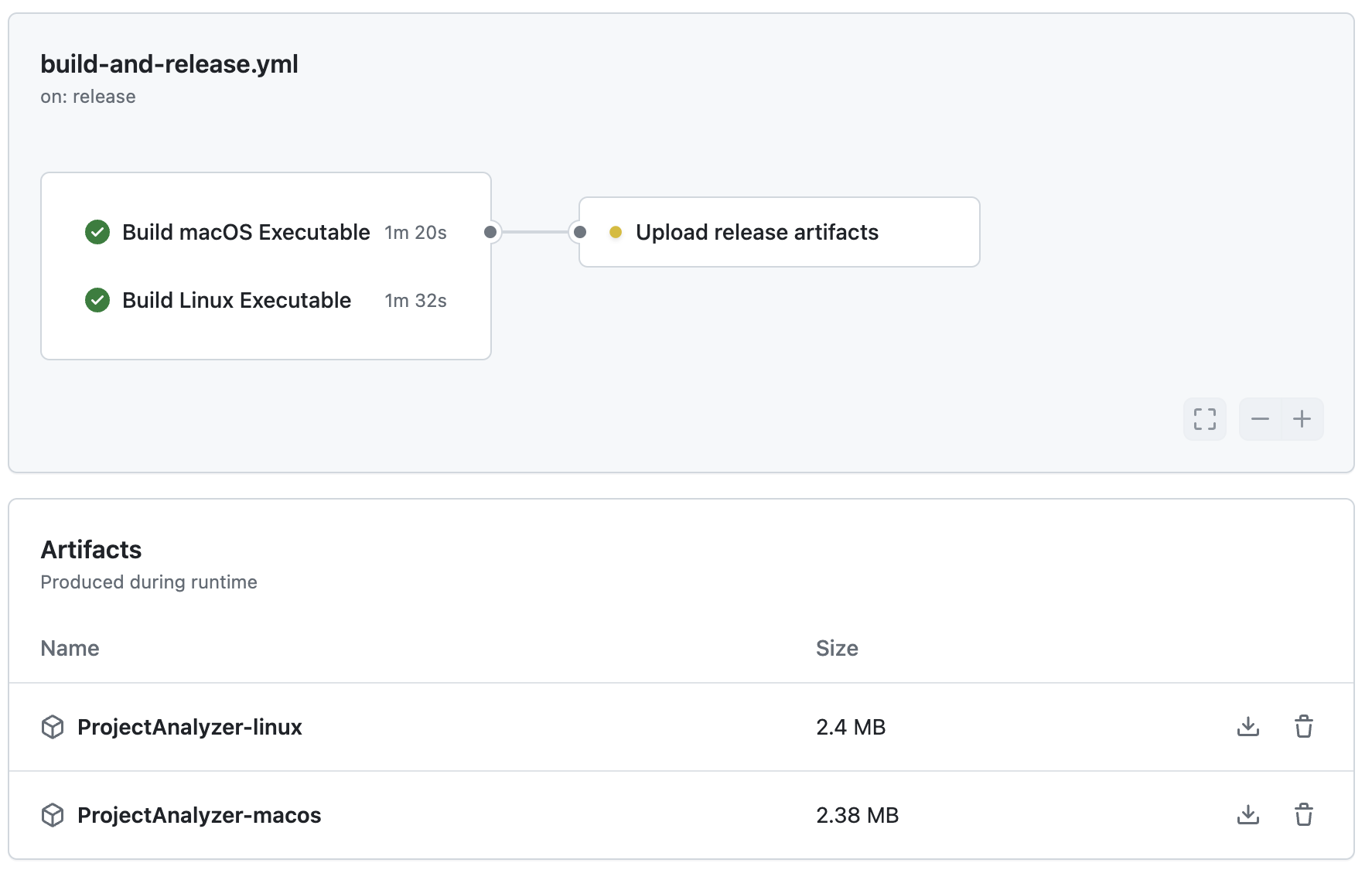Screen dimensions: 1372x880
Task: Open the Build macOS Executable job
Action: (246, 232)
